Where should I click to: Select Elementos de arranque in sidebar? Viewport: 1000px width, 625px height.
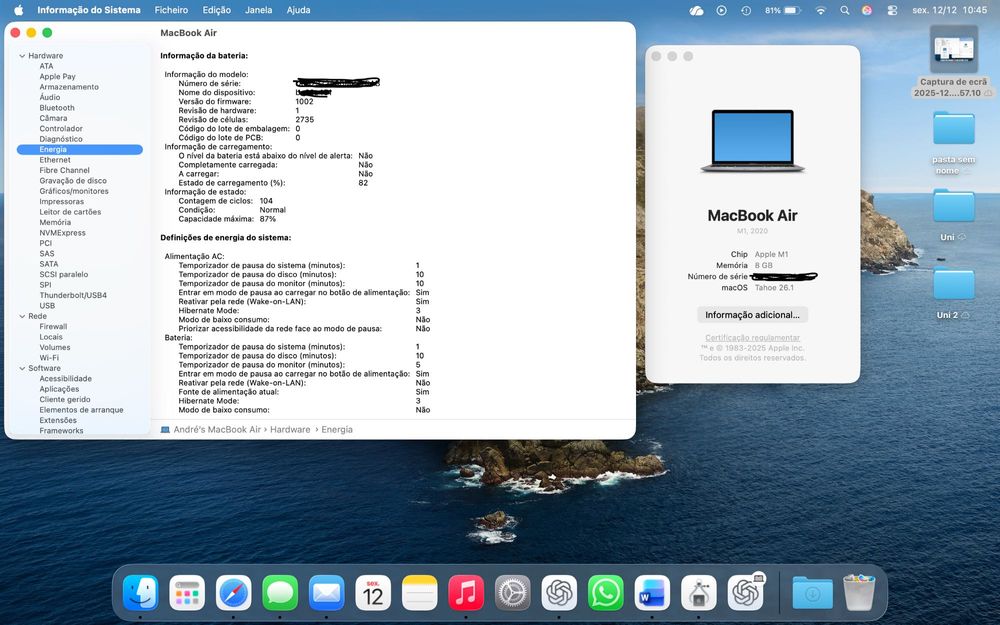[x=81, y=410]
